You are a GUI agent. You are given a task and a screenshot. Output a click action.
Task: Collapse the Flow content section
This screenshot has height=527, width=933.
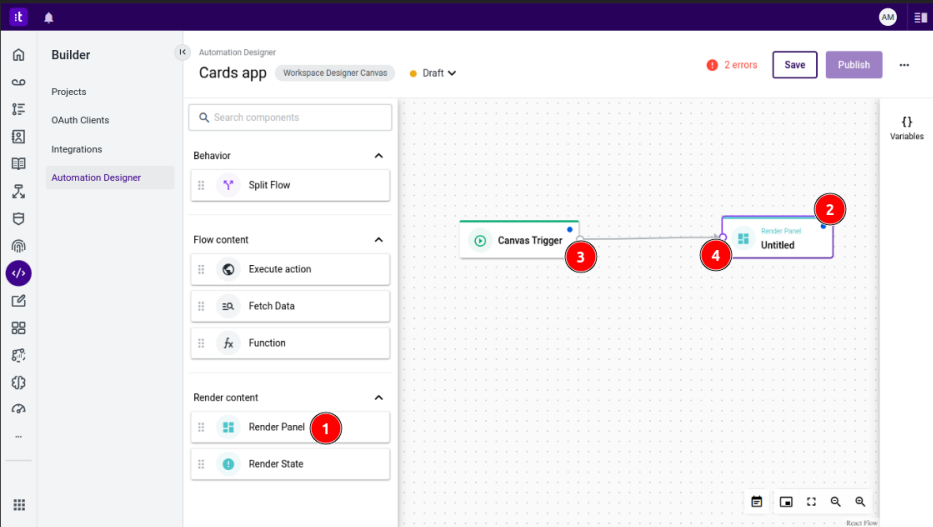pyautogui.click(x=378, y=240)
